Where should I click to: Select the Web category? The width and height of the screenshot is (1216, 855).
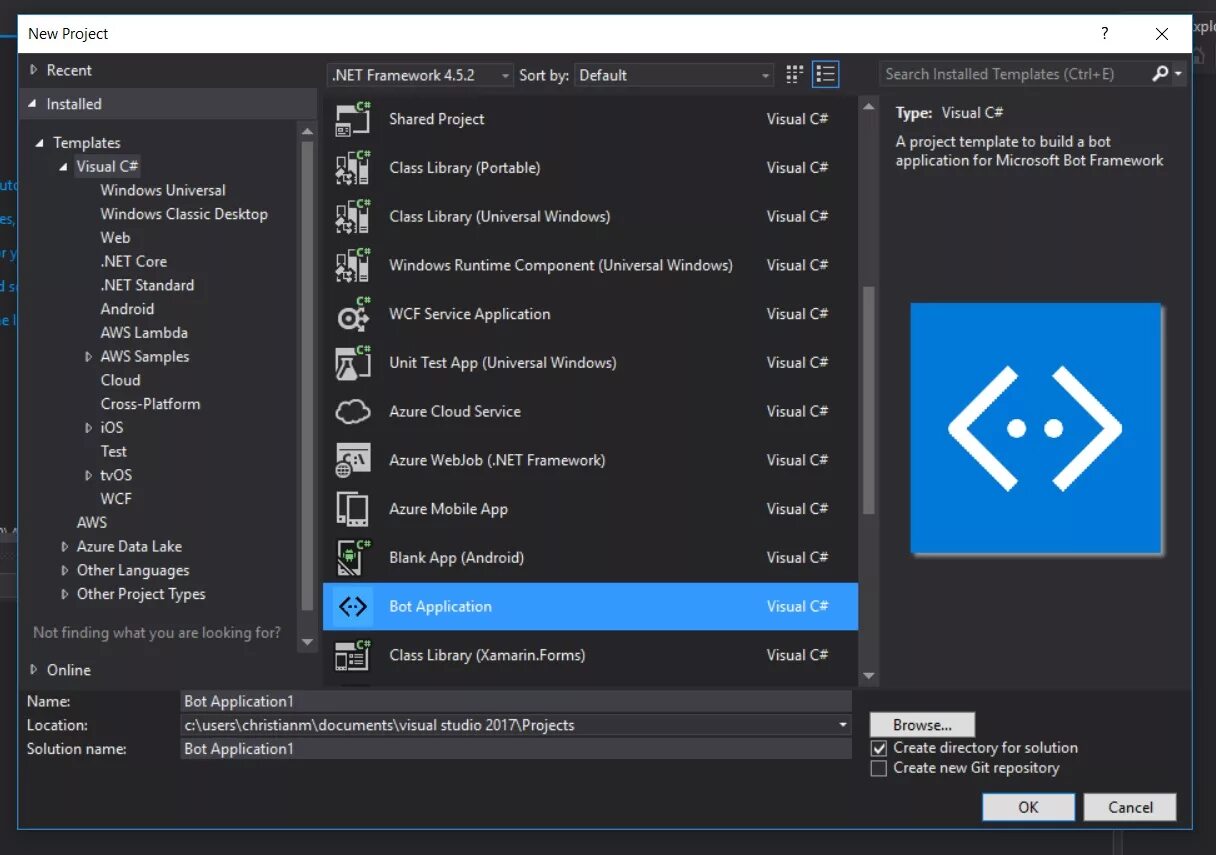pos(115,238)
